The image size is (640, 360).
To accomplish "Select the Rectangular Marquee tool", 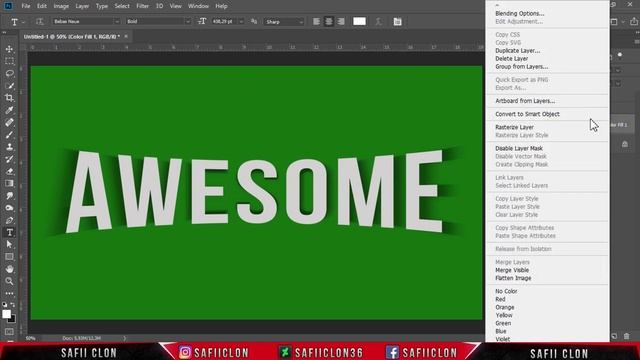I will [9, 61].
